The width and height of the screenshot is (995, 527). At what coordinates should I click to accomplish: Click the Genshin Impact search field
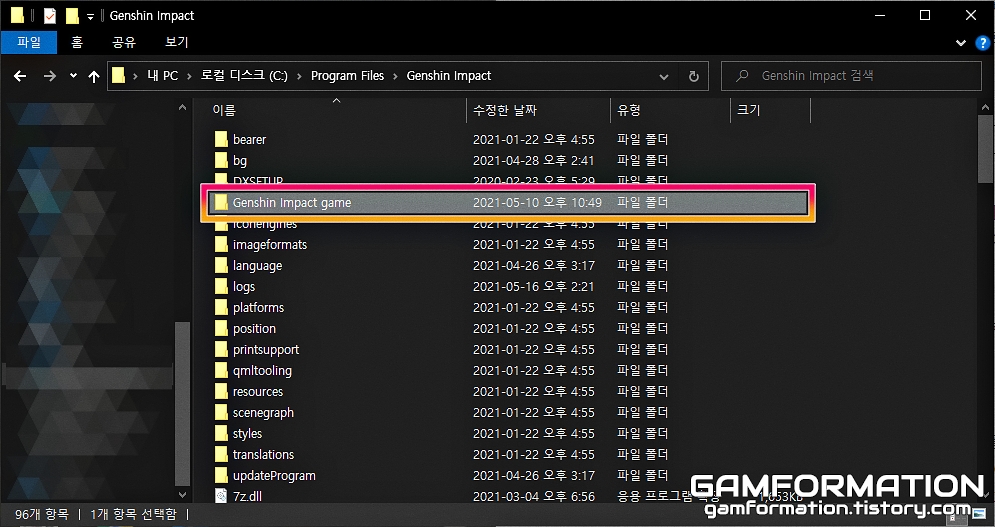click(x=851, y=76)
